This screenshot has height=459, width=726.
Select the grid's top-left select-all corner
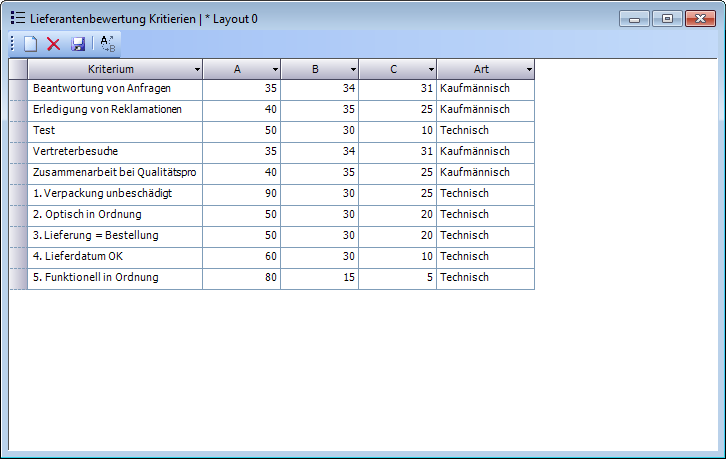[x=18, y=68]
